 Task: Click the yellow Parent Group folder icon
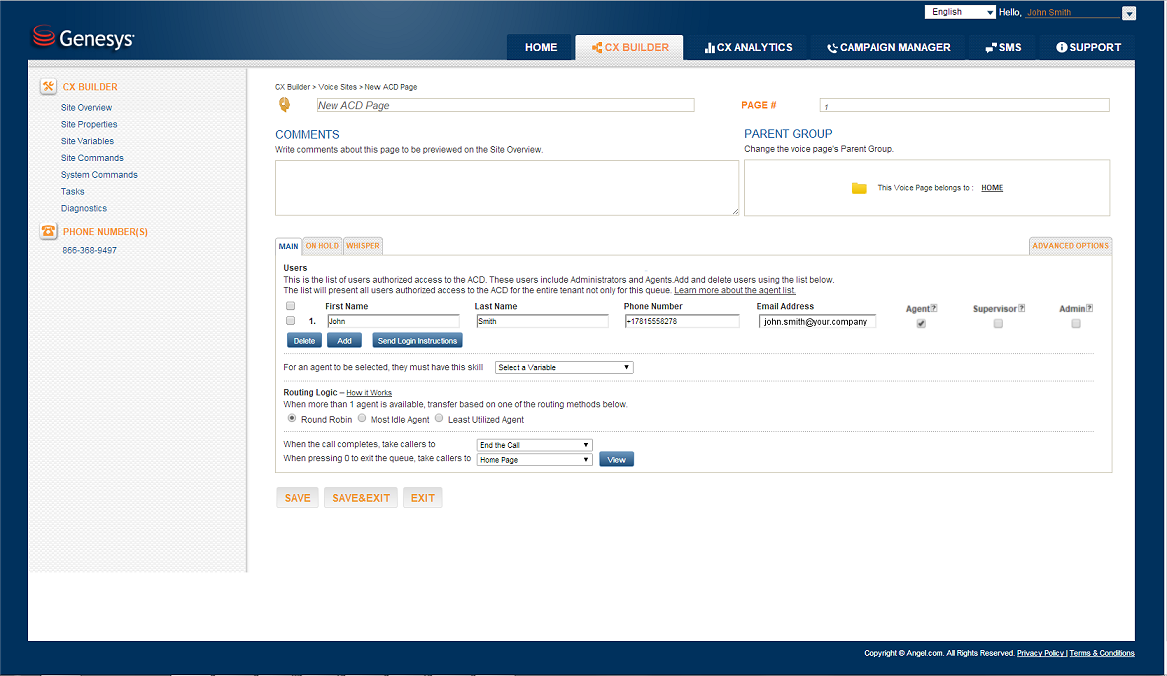[x=859, y=188]
